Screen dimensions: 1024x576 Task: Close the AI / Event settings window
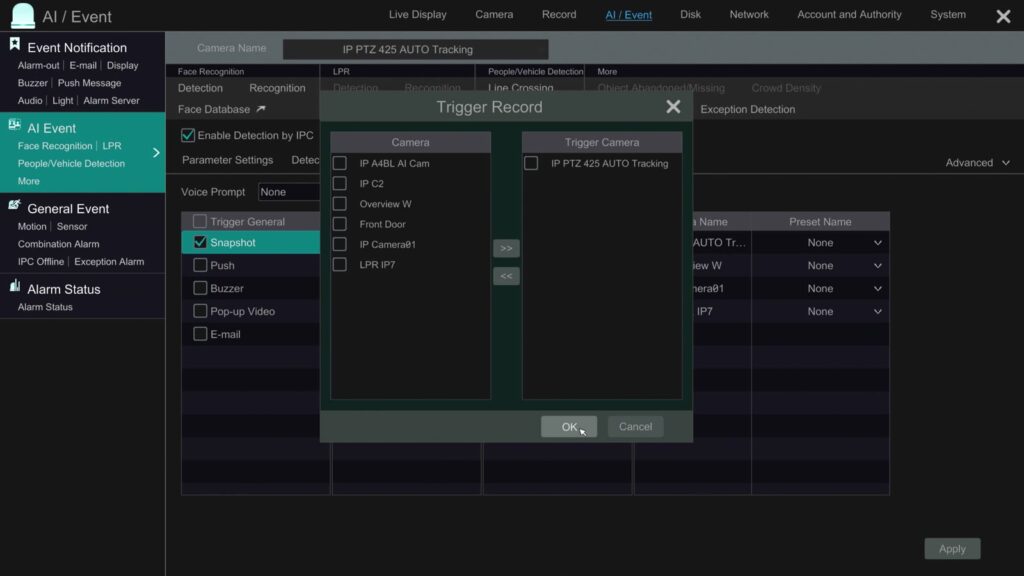[x=1004, y=16]
